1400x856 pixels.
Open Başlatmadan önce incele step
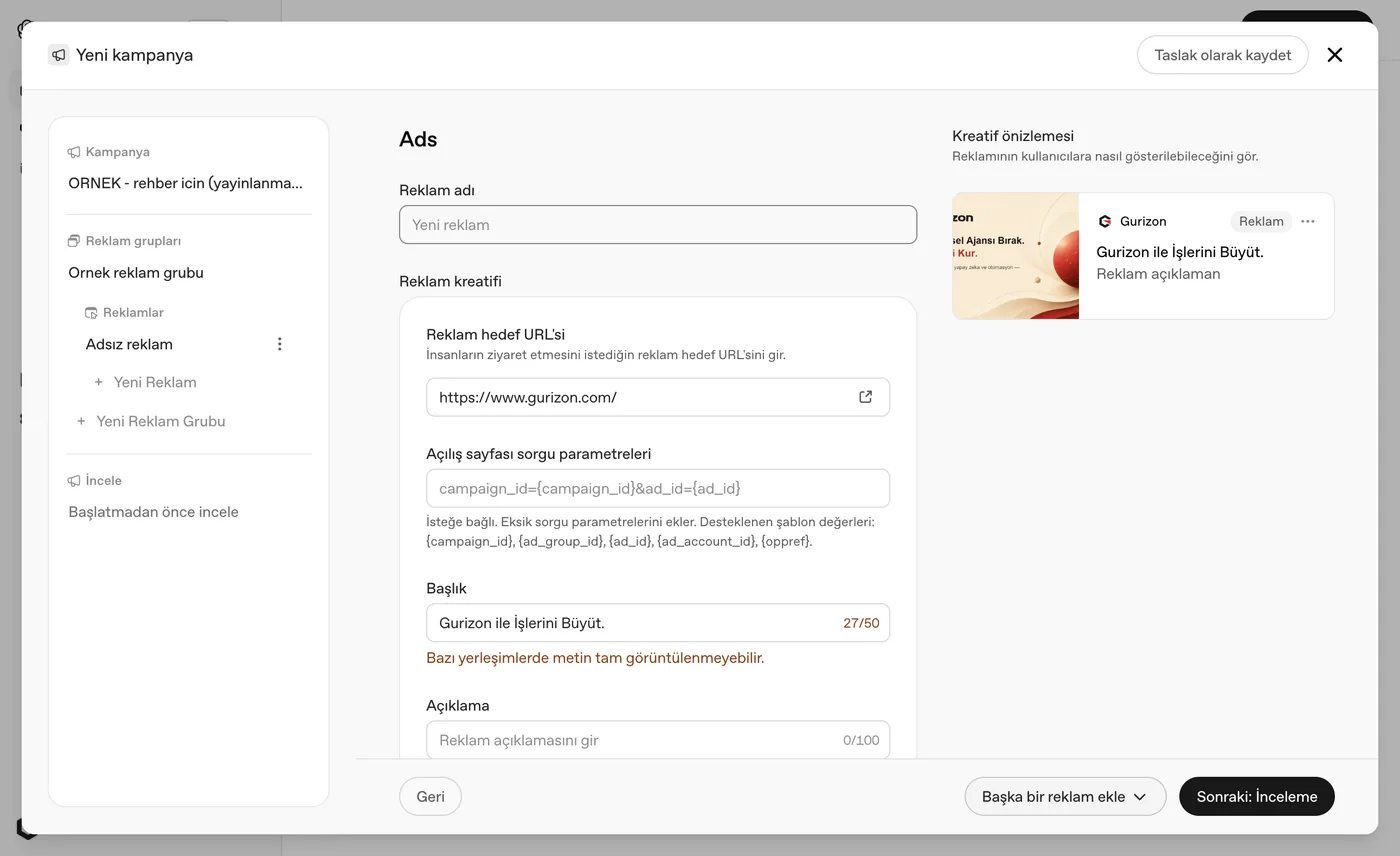pyautogui.click(x=153, y=512)
